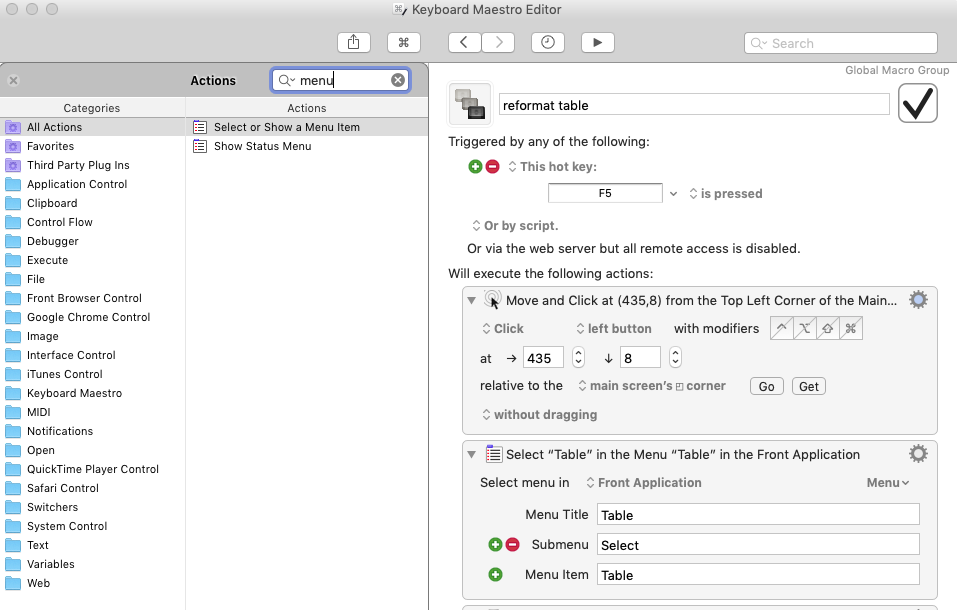
Task: Open the Safari Control category
Action: [x=93, y=488]
